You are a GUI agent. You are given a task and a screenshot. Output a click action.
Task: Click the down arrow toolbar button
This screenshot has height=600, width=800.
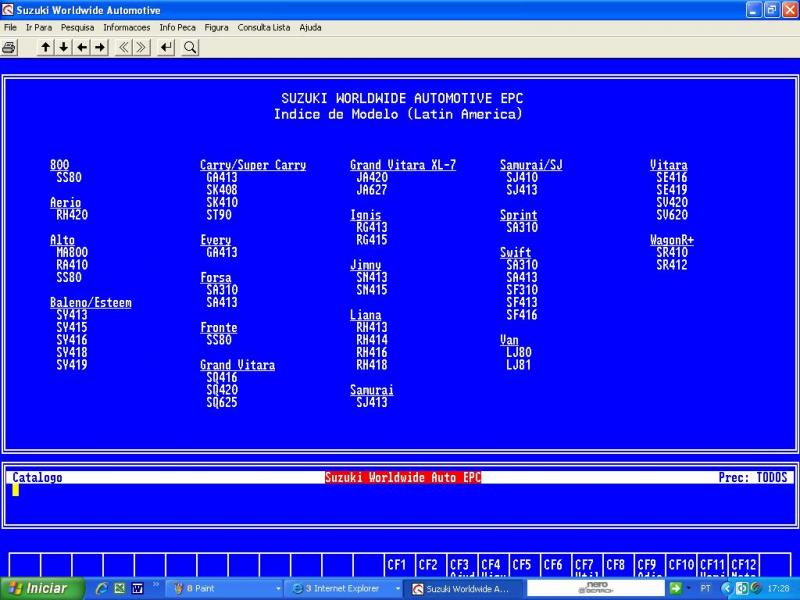pos(64,47)
